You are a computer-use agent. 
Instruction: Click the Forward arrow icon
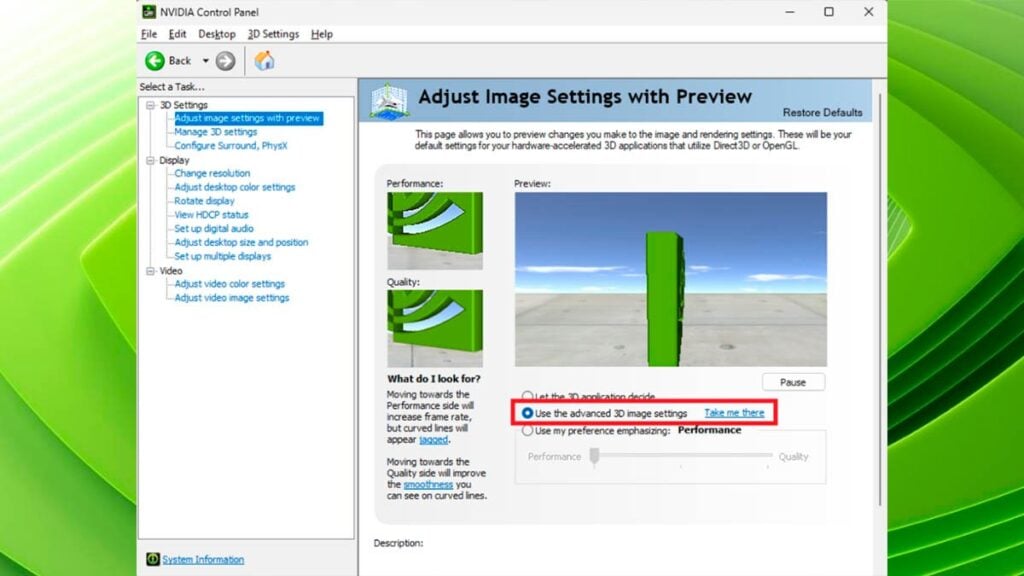(226, 61)
